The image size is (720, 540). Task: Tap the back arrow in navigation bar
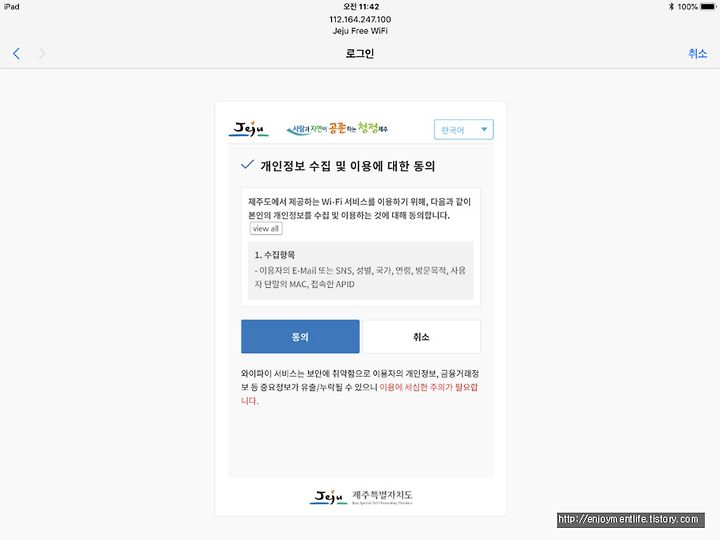(x=17, y=54)
